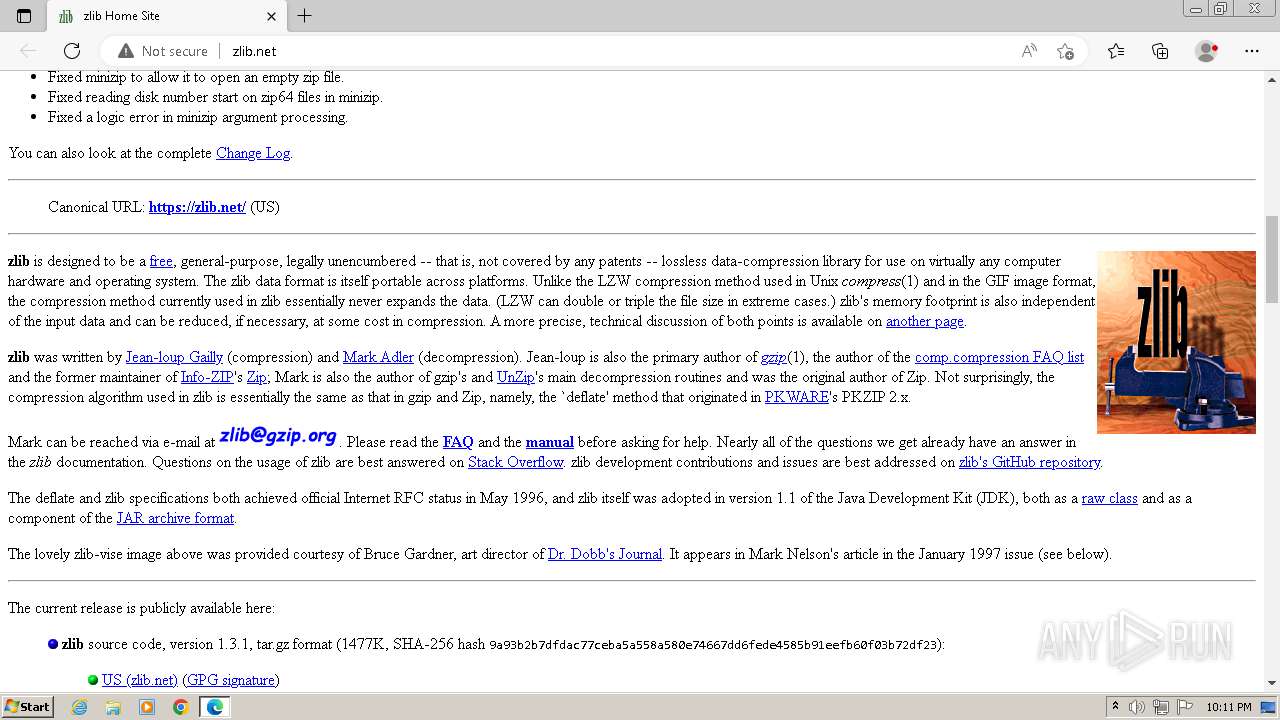This screenshot has width=1280, height=720.
Task: Follow the Zip link
Action: (257, 377)
